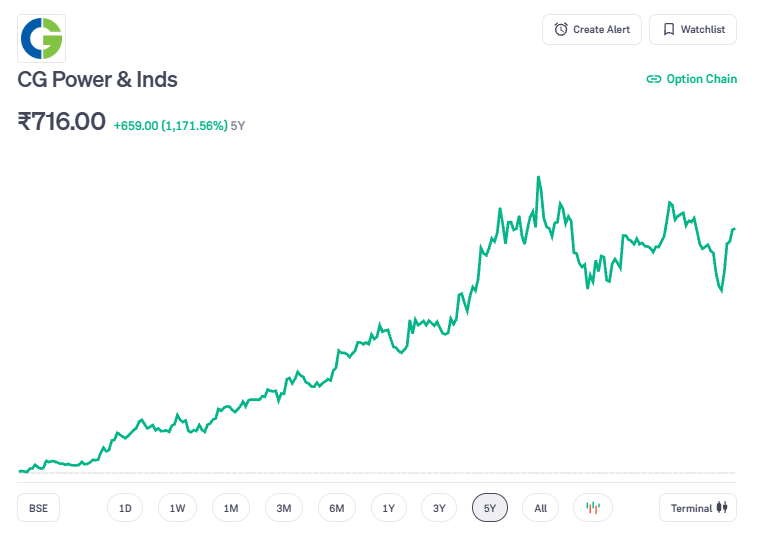Open the Option Chain link
Viewport: 758px width, 539px height.
point(701,79)
